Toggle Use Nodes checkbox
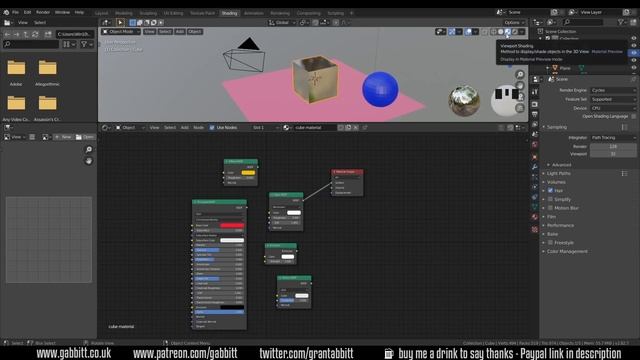Viewport: 640px width, 360px height. pyautogui.click(x=212, y=128)
